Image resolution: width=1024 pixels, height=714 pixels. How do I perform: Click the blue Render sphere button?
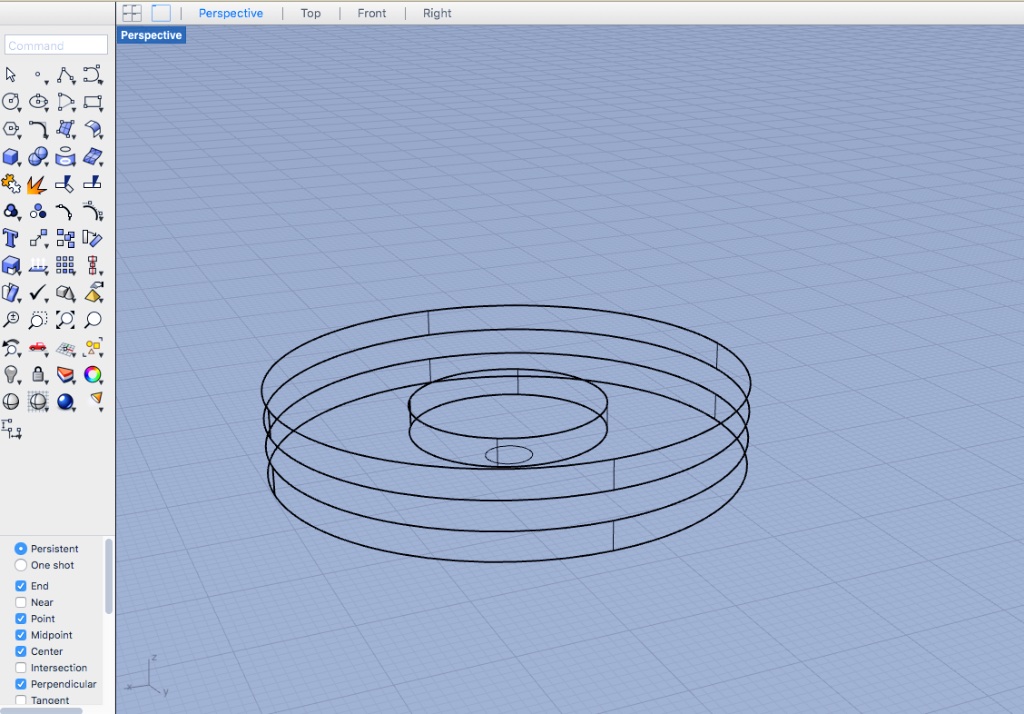(x=65, y=402)
